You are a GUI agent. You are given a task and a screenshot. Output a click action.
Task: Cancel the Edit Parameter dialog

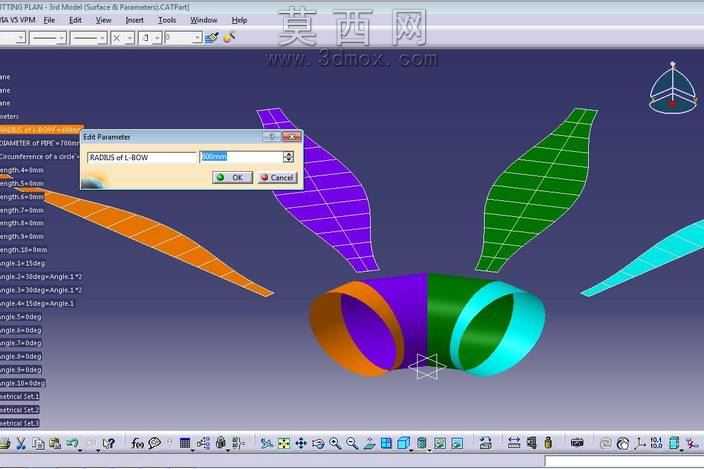277,177
